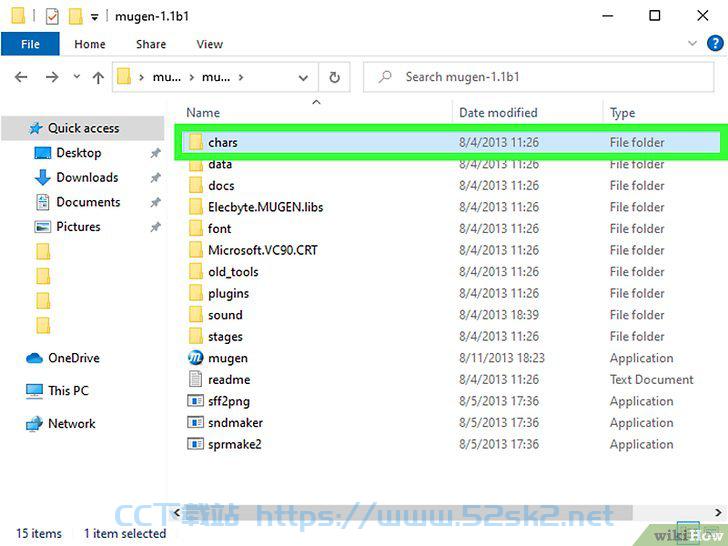Refresh the current folder view
This screenshot has width=728, height=546.
(334, 77)
